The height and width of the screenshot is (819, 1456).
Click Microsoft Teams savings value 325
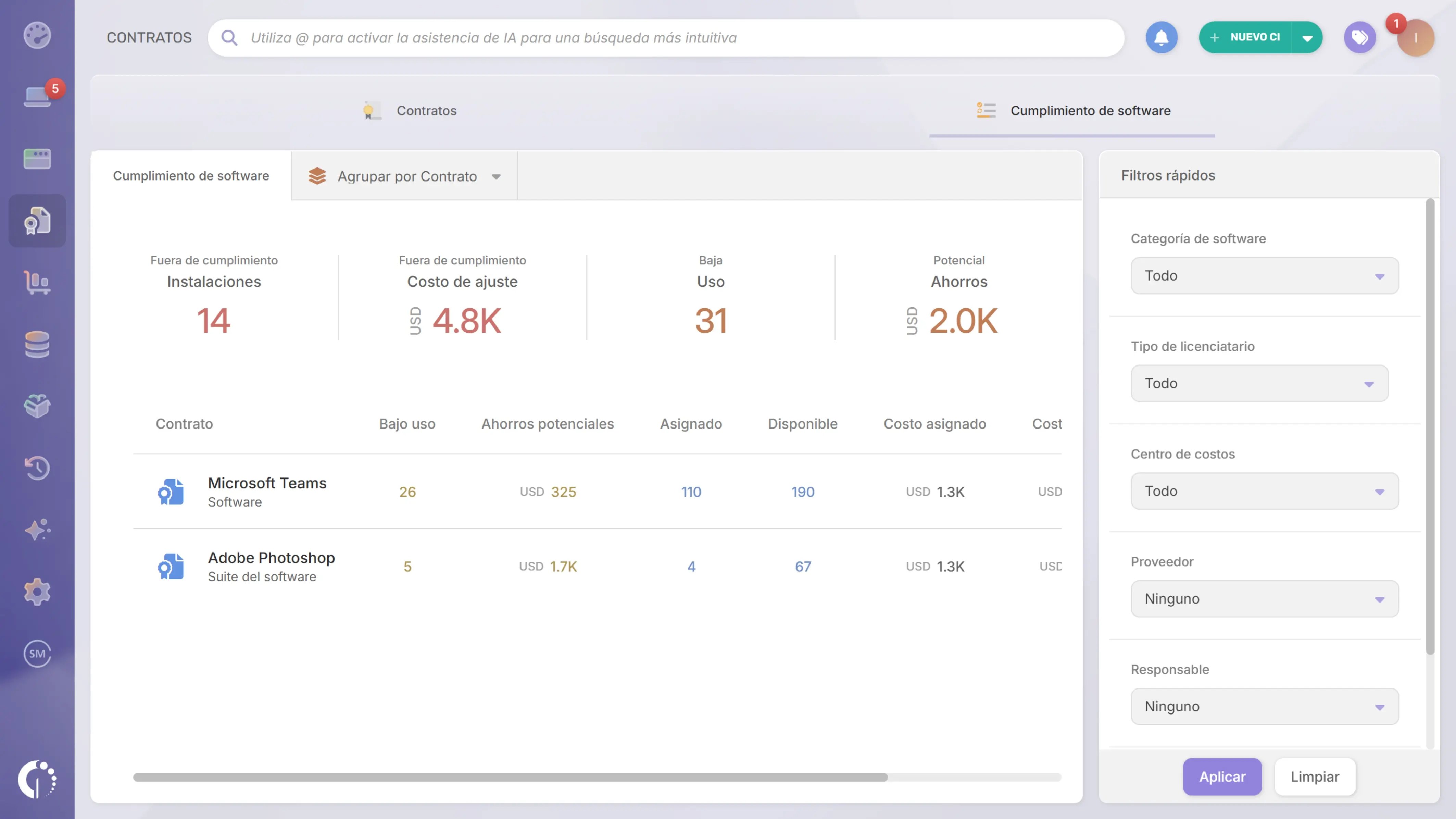pos(564,492)
